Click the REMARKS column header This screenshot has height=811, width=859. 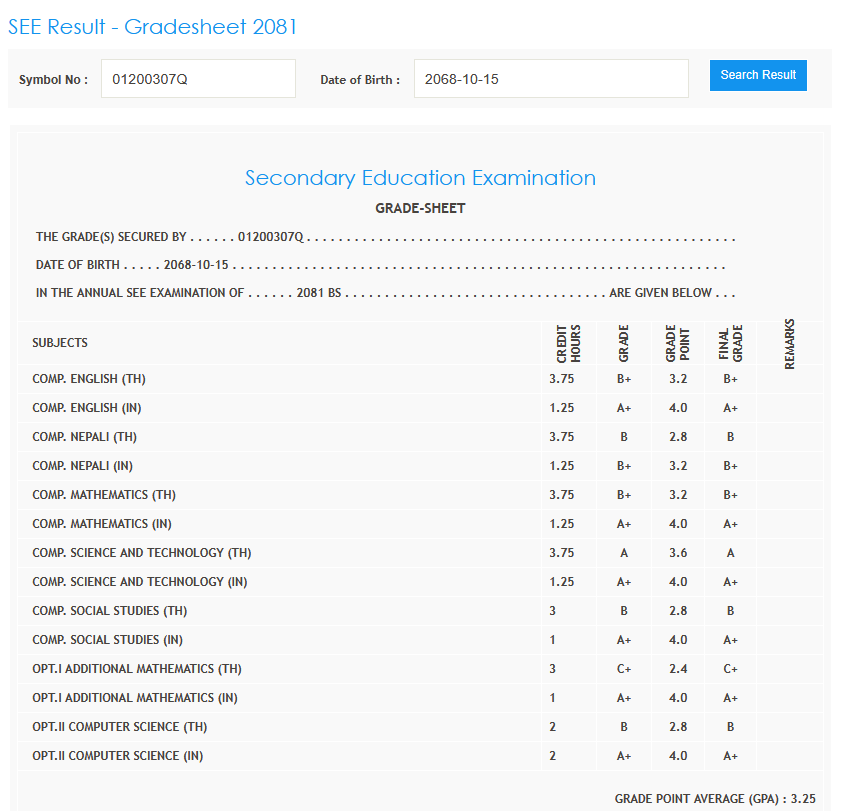point(790,343)
